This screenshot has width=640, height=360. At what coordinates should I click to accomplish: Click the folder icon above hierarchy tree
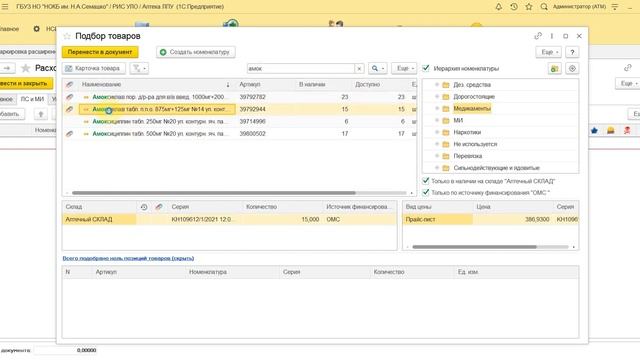[x=554, y=69]
